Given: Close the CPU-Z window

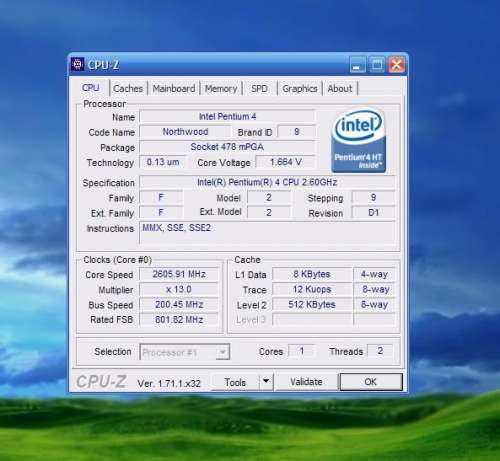Looking at the screenshot, I should [396, 65].
